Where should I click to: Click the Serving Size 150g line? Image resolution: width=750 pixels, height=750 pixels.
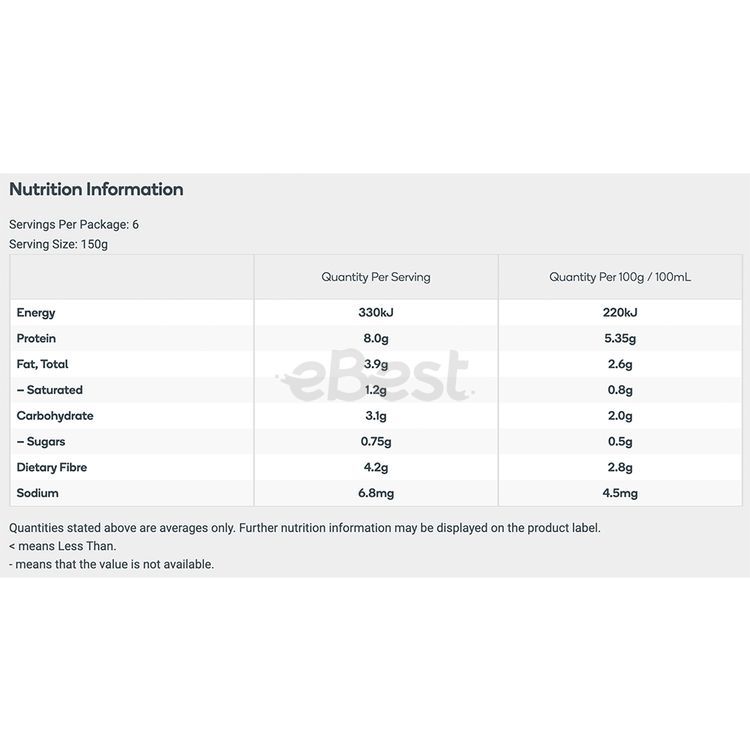(58, 244)
